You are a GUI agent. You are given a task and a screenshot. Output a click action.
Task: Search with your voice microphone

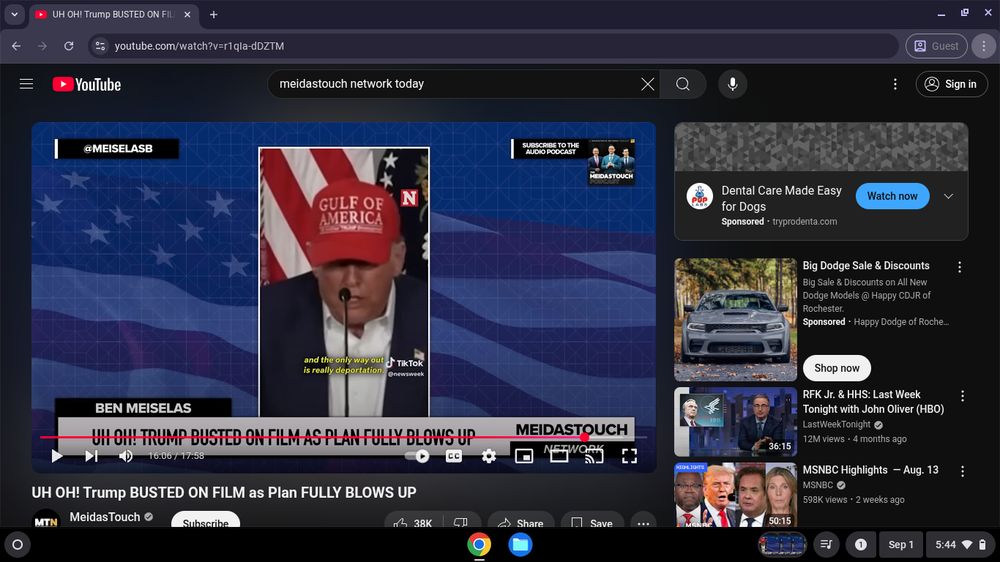733,84
